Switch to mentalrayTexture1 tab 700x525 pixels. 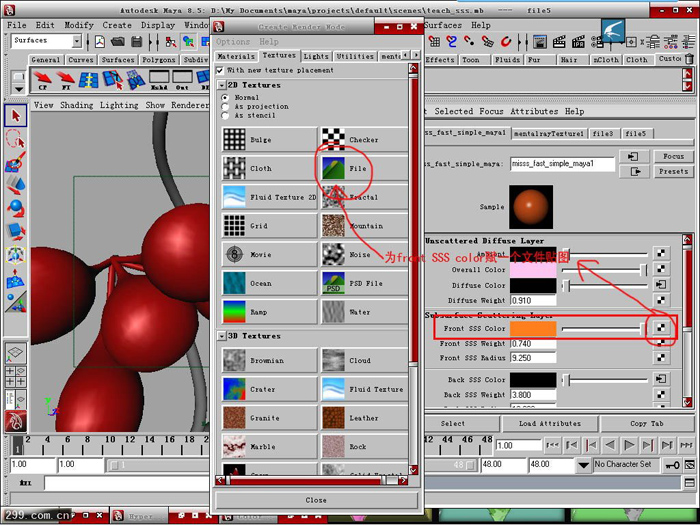549,133
